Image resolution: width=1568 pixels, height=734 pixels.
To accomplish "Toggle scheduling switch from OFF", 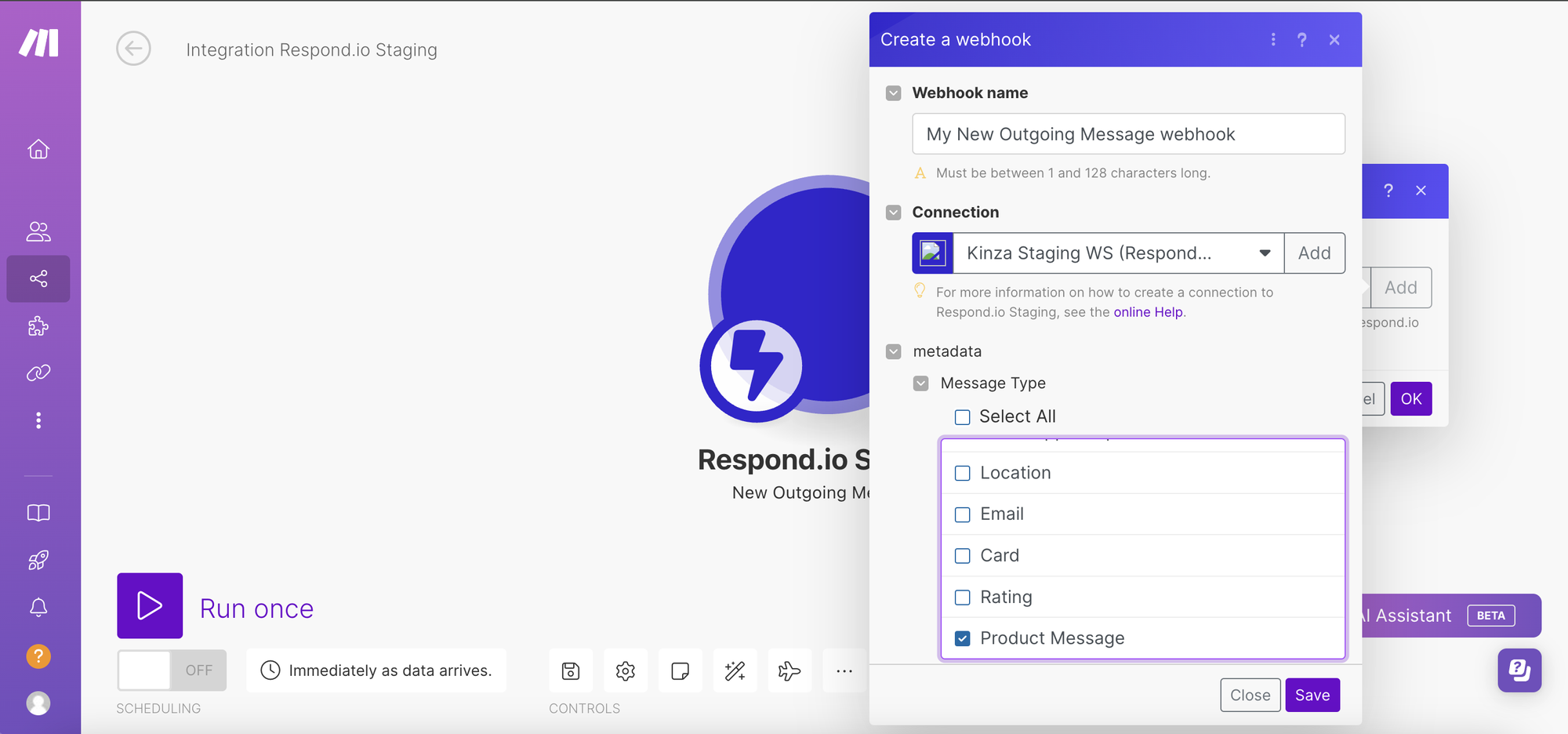I will (x=172, y=670).
